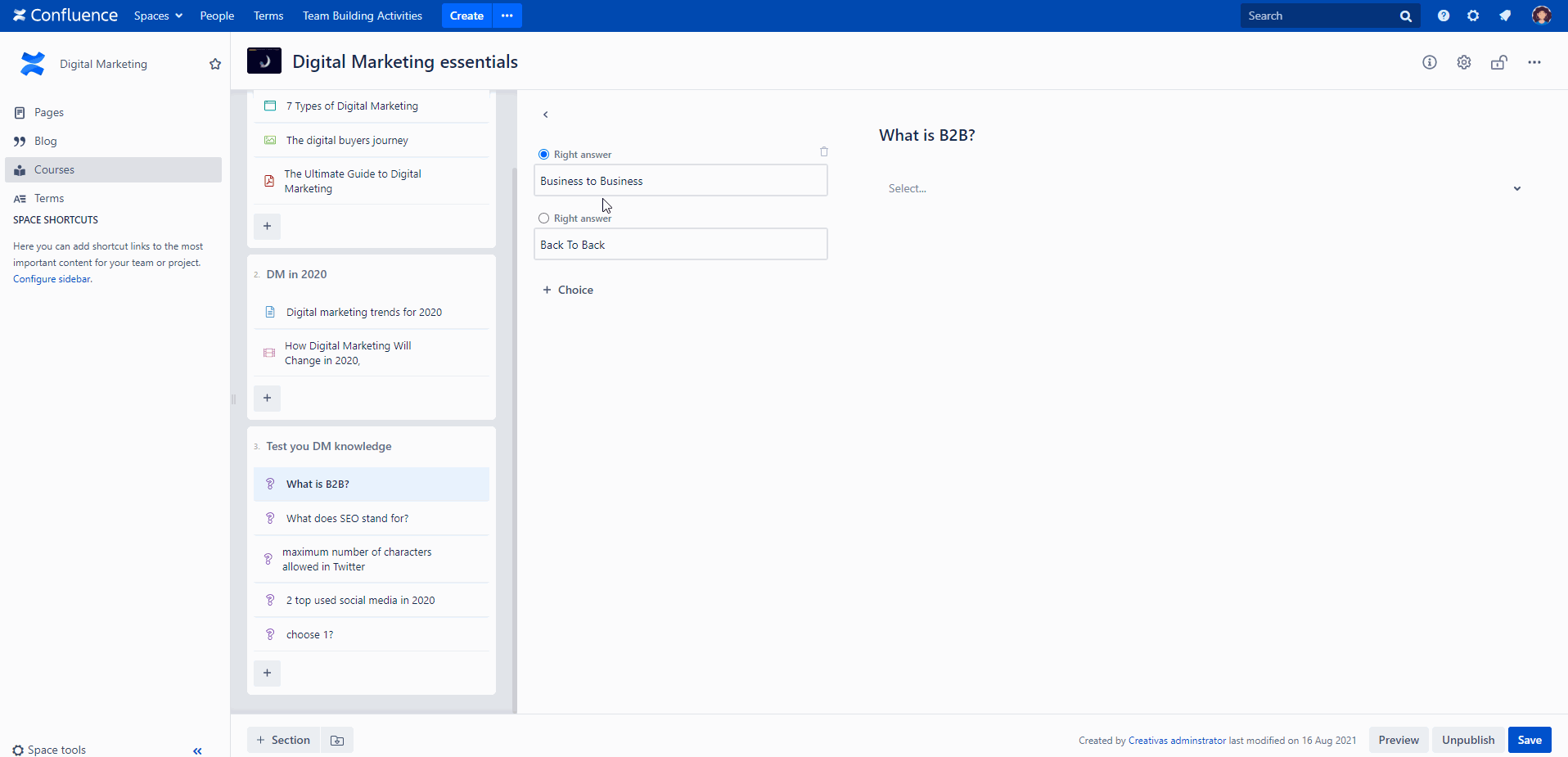Open Courses in the sidebar
The image size is (1568, 757).
pyautogui.click(x=54, y=169)
